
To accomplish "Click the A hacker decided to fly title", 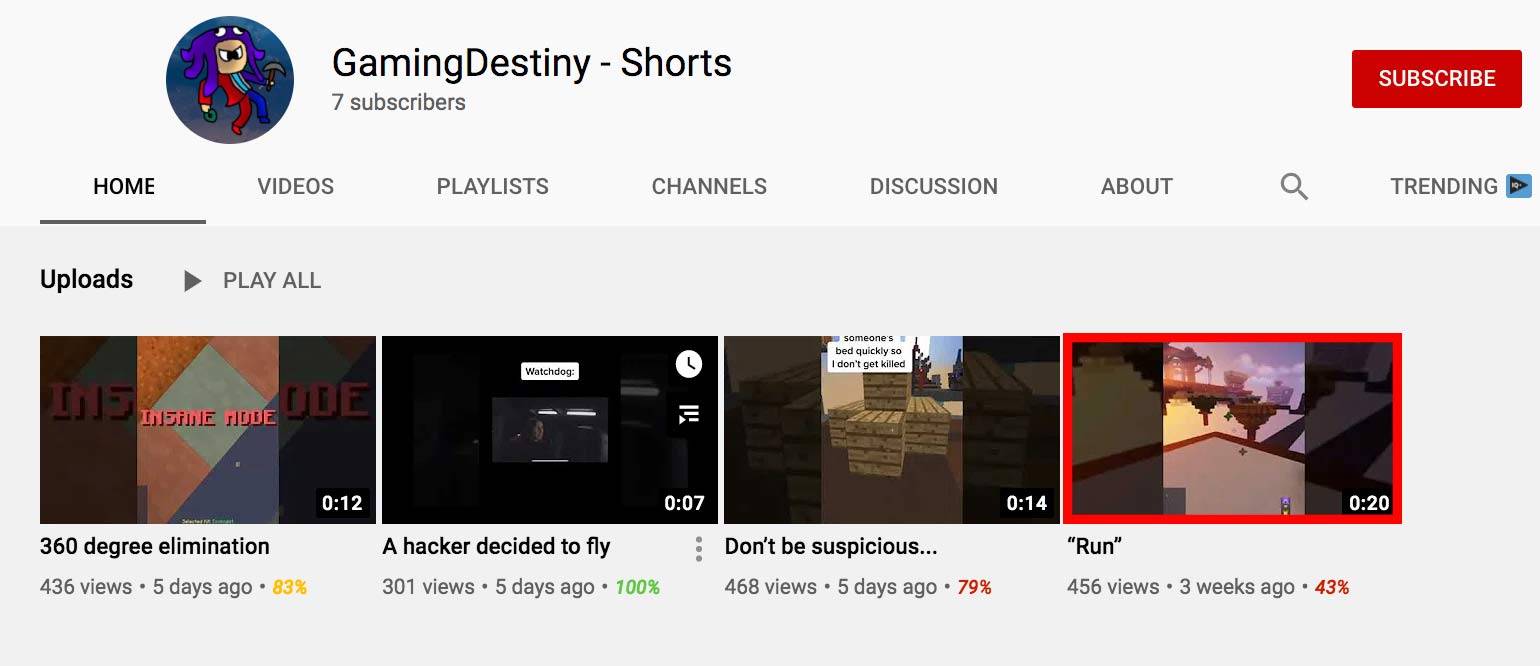I will point(496,547).
